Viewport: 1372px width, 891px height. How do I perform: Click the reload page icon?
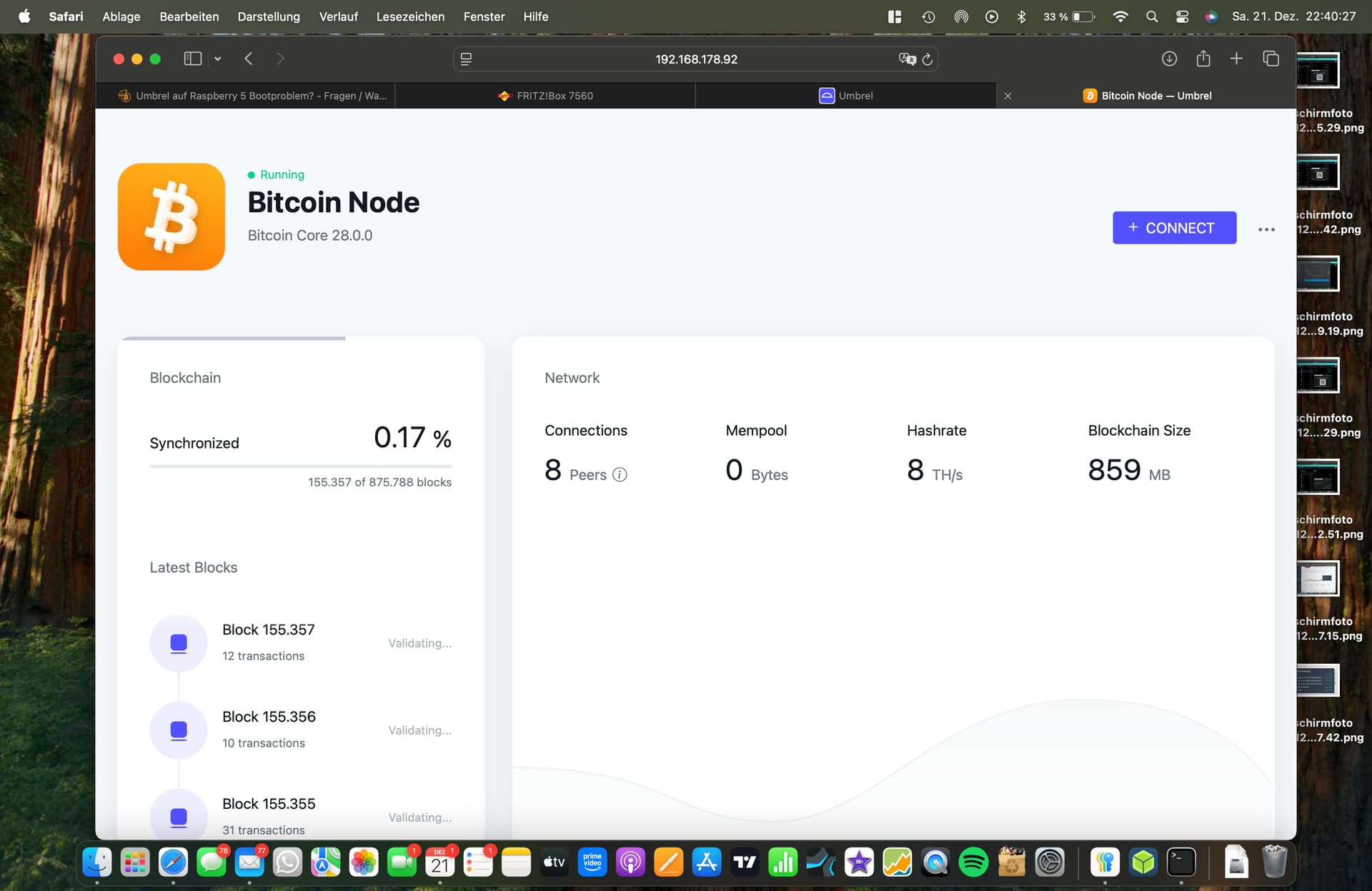[x=928, y=59]
